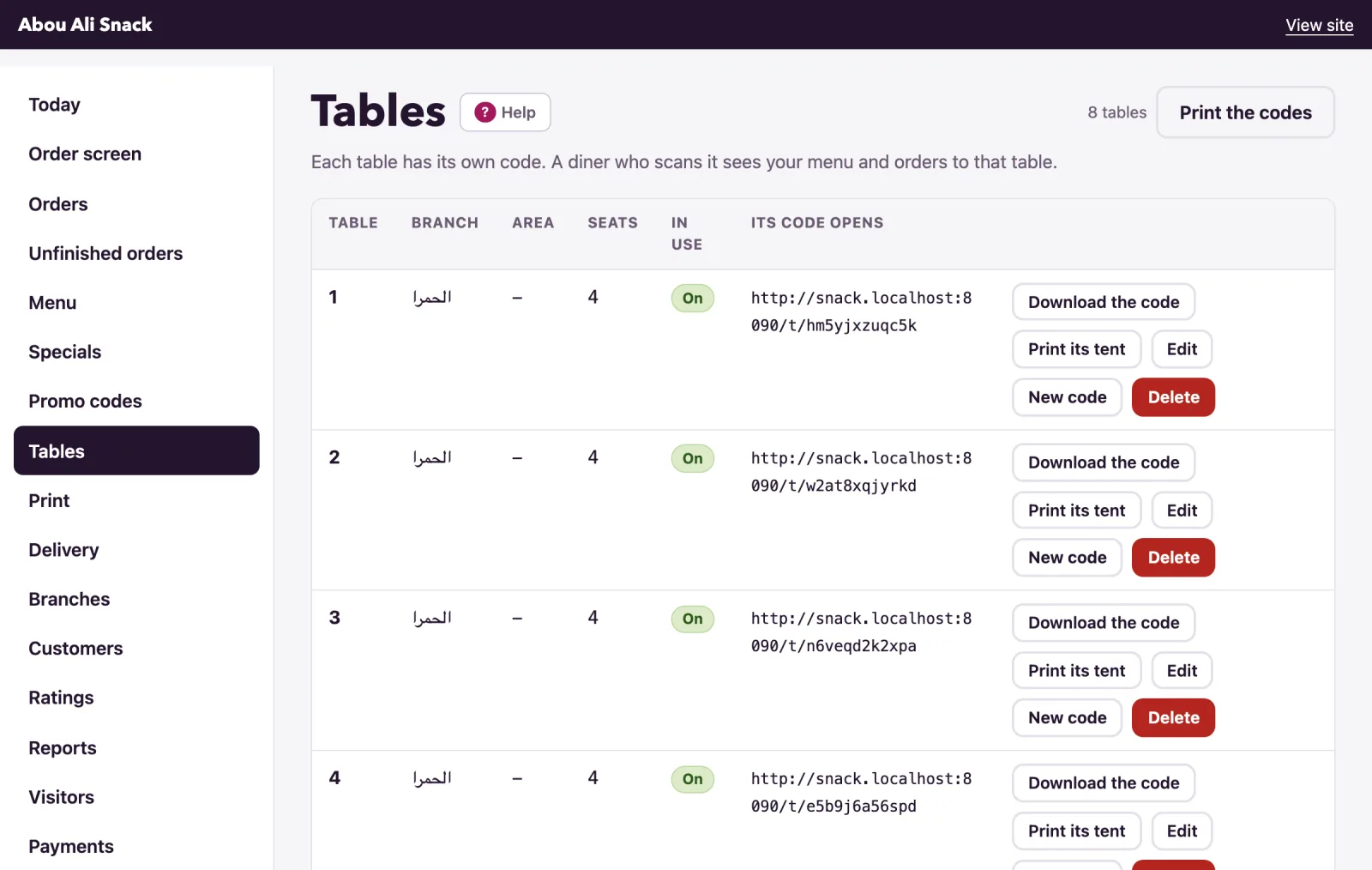Click the On status badge for table 2
This screenshot has height=870, width=1372.
click(693, 459)
